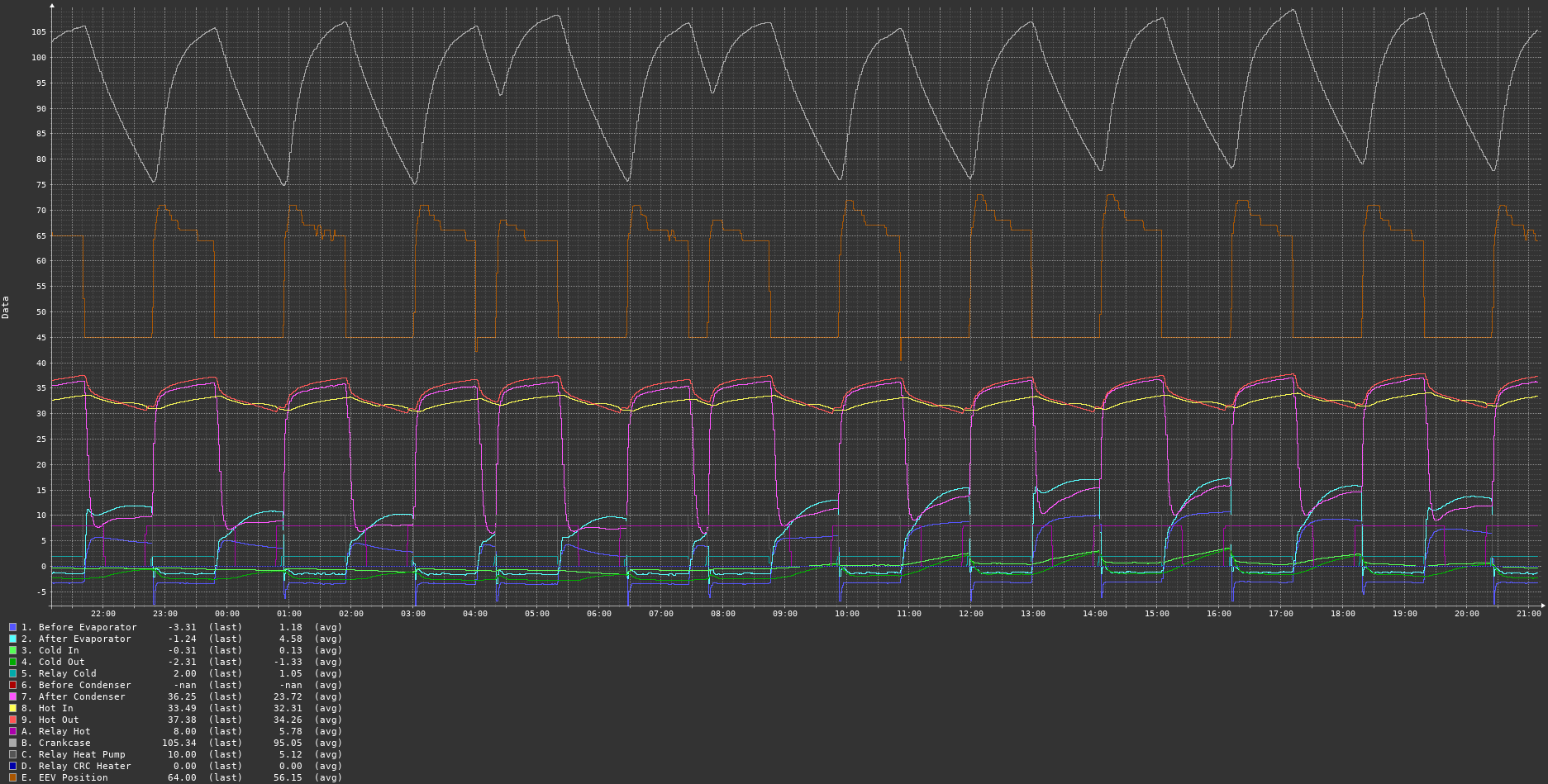This screenshot has height=784, width=1548.
Task: Click the Hot In legend color swatch
Action: [x=12, y=708]
